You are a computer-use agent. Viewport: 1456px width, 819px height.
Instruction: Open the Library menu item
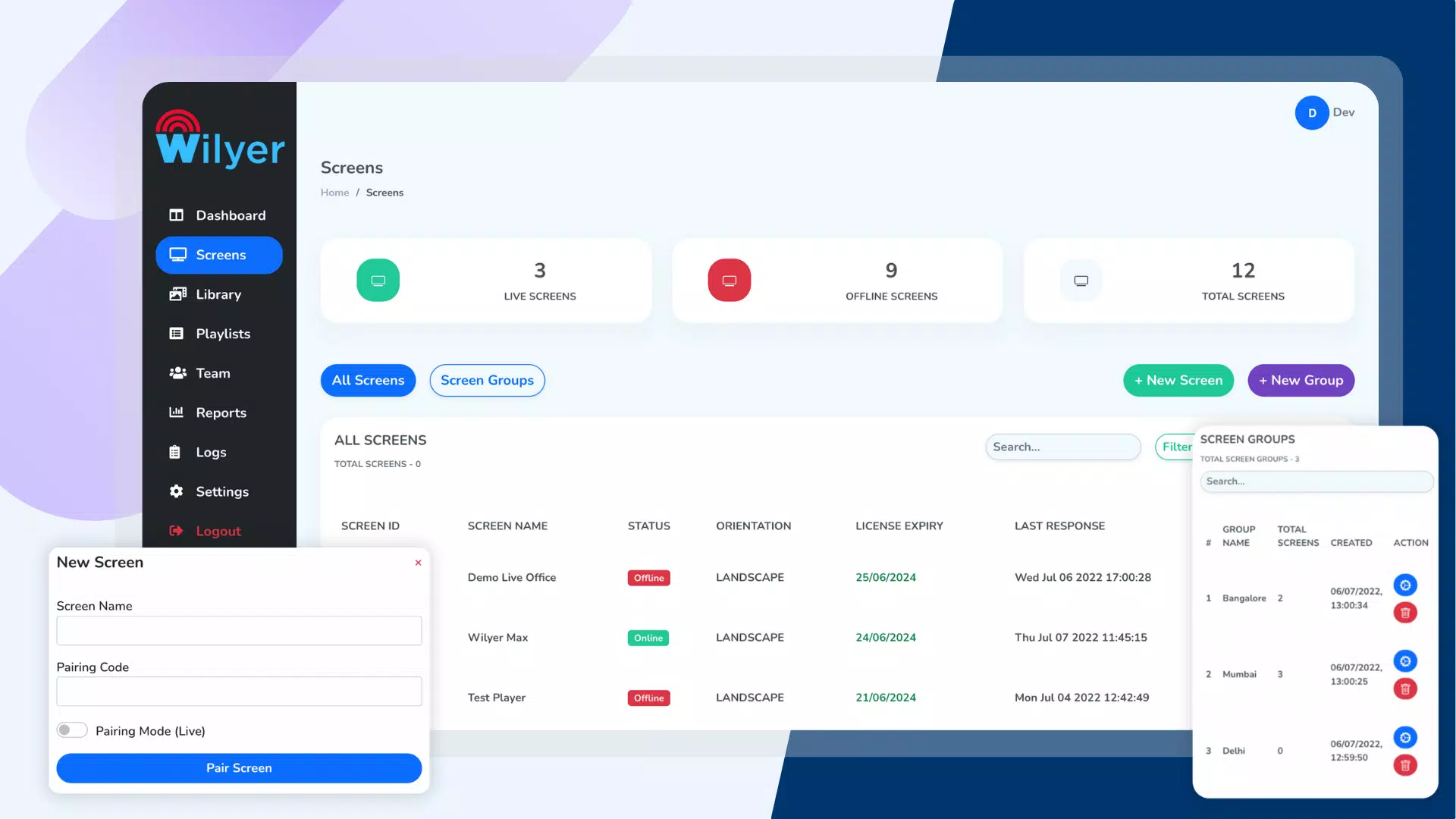(x=218, y=294)
